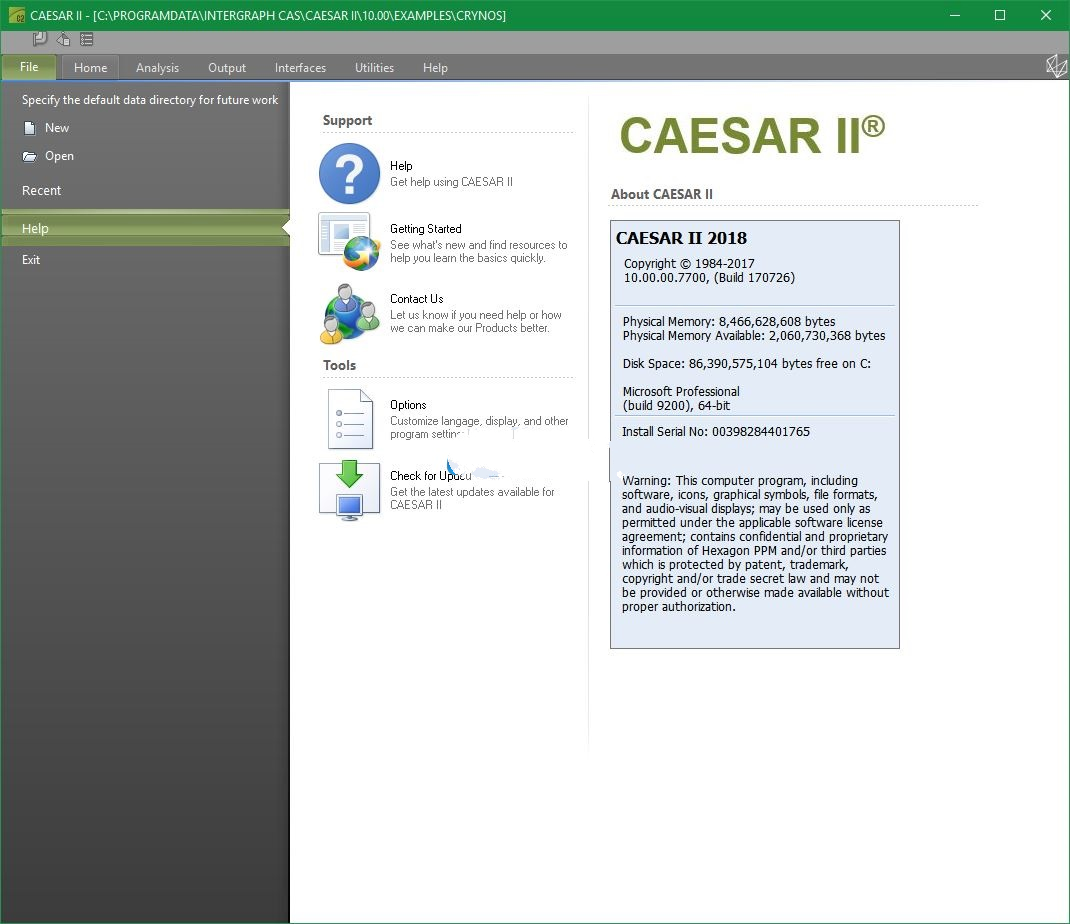The image size is (1070, 924).
Task: Switch to the Home ribbon tab
Action: click(90, 67)
